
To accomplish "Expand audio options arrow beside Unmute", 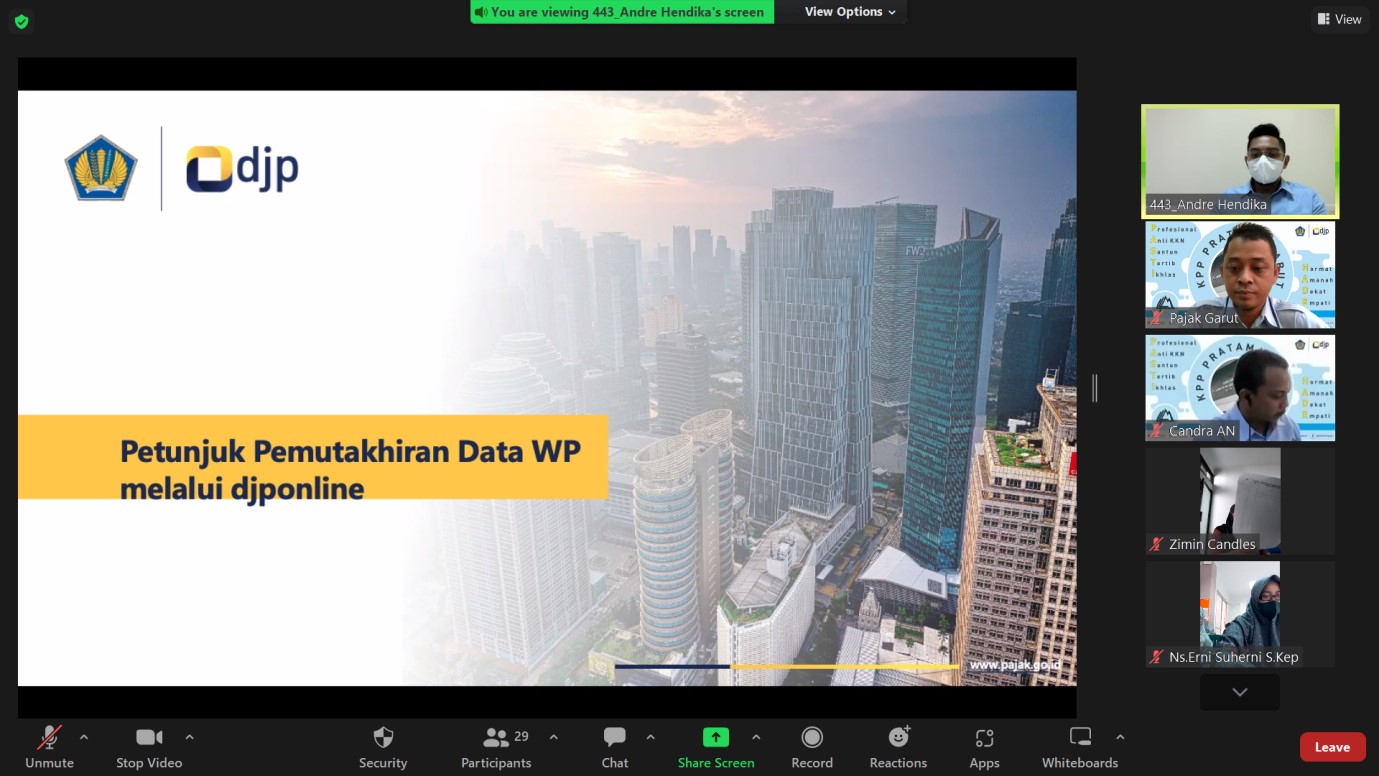I will point(84,737).
